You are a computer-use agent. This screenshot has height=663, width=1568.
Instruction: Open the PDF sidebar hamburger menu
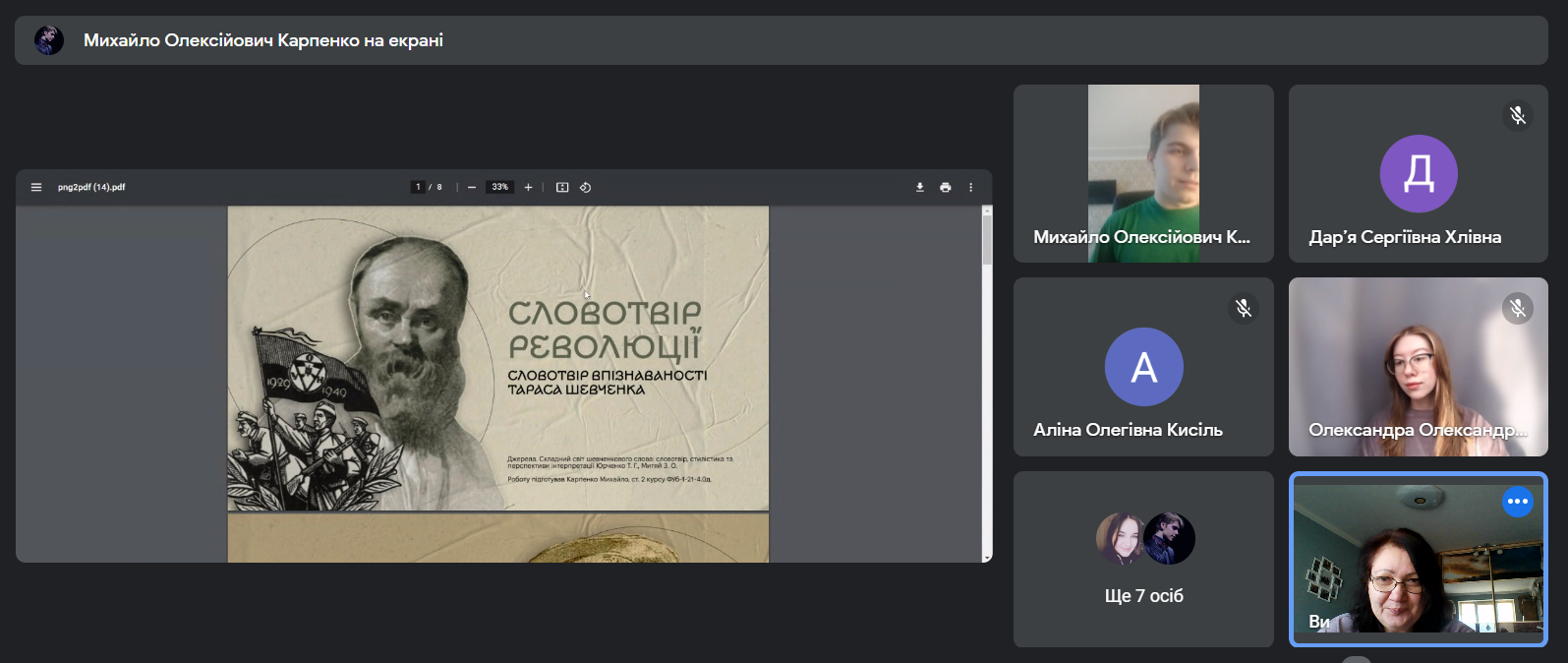point(36,187)
